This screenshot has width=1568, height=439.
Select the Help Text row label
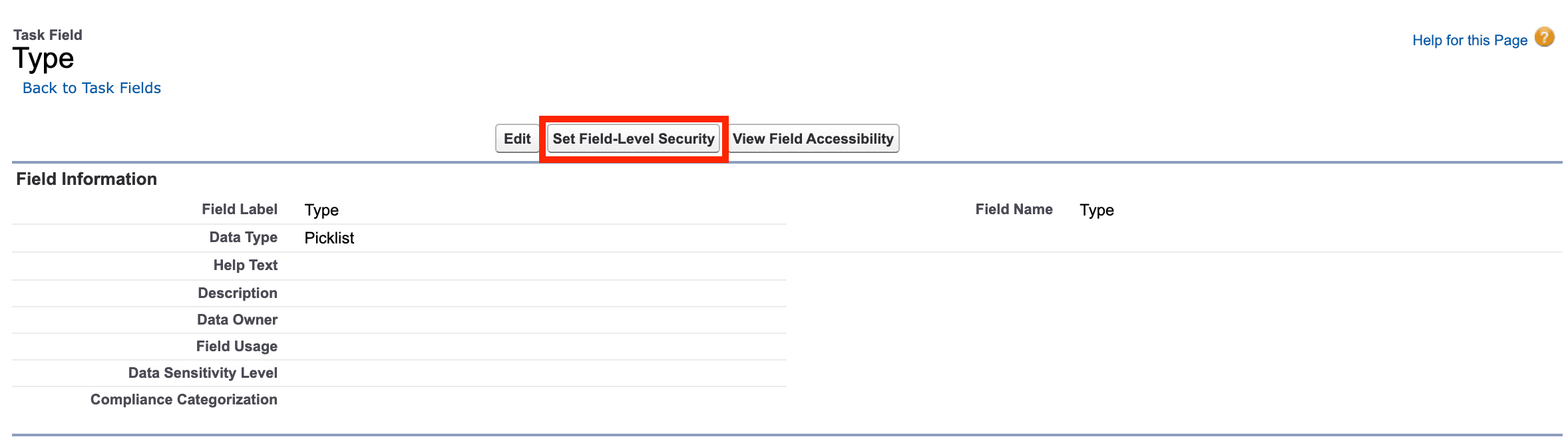(245, 265)
